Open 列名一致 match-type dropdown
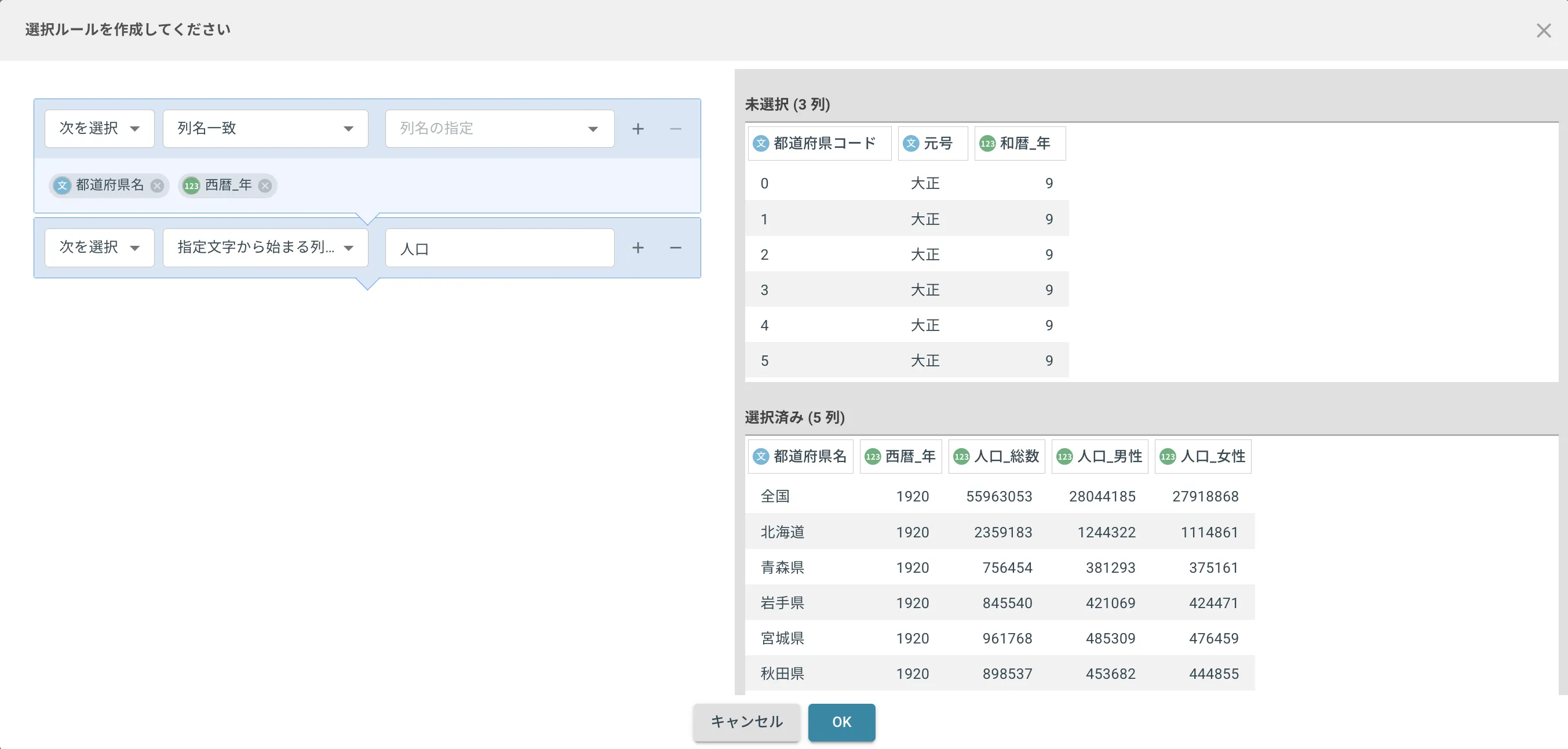Viewport: 1568px width, 749px height. coord(265,129)
